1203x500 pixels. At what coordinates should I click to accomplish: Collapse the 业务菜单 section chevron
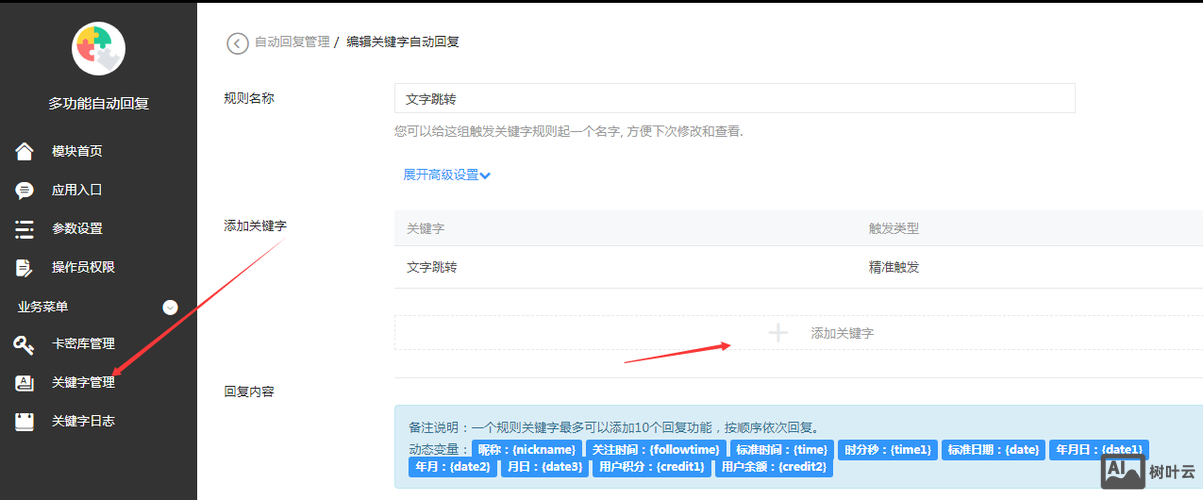[170, 307]
